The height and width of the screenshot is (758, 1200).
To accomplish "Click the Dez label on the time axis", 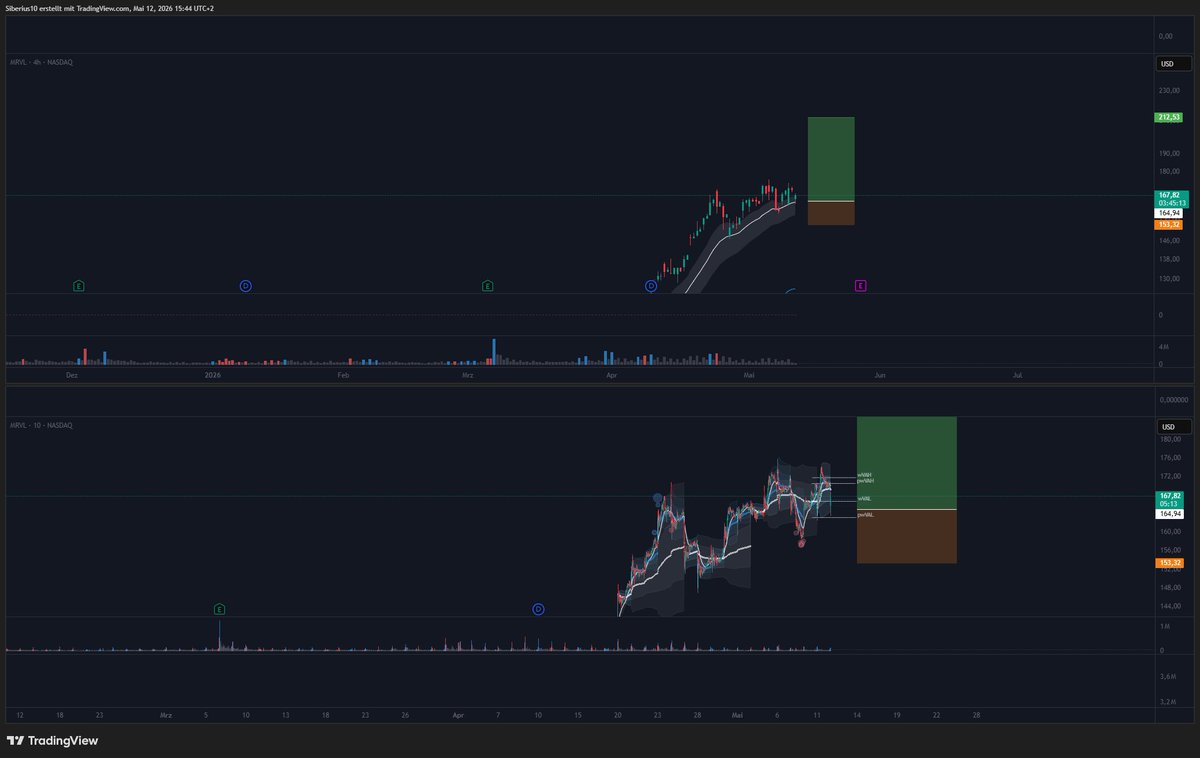I will pyautogui.click(x=71, y=375).
